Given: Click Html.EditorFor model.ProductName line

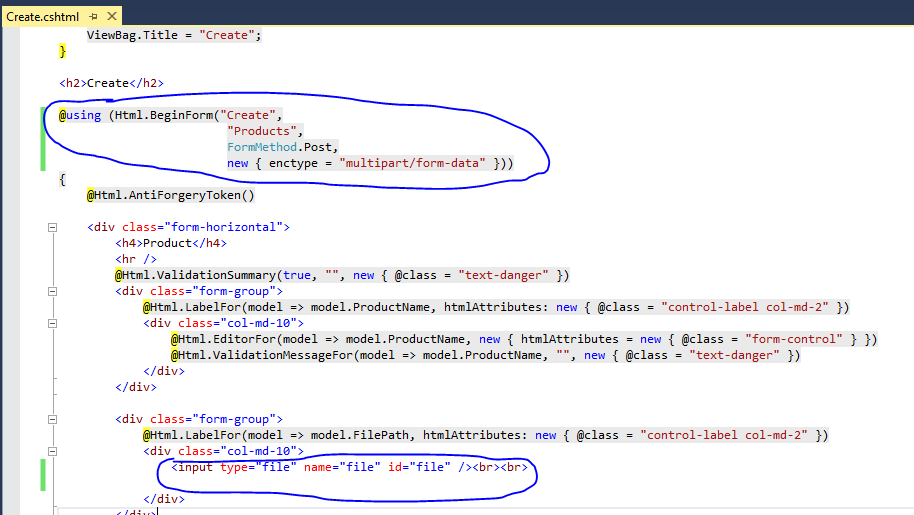Looking at the screenshot, I should coord(524,339).
